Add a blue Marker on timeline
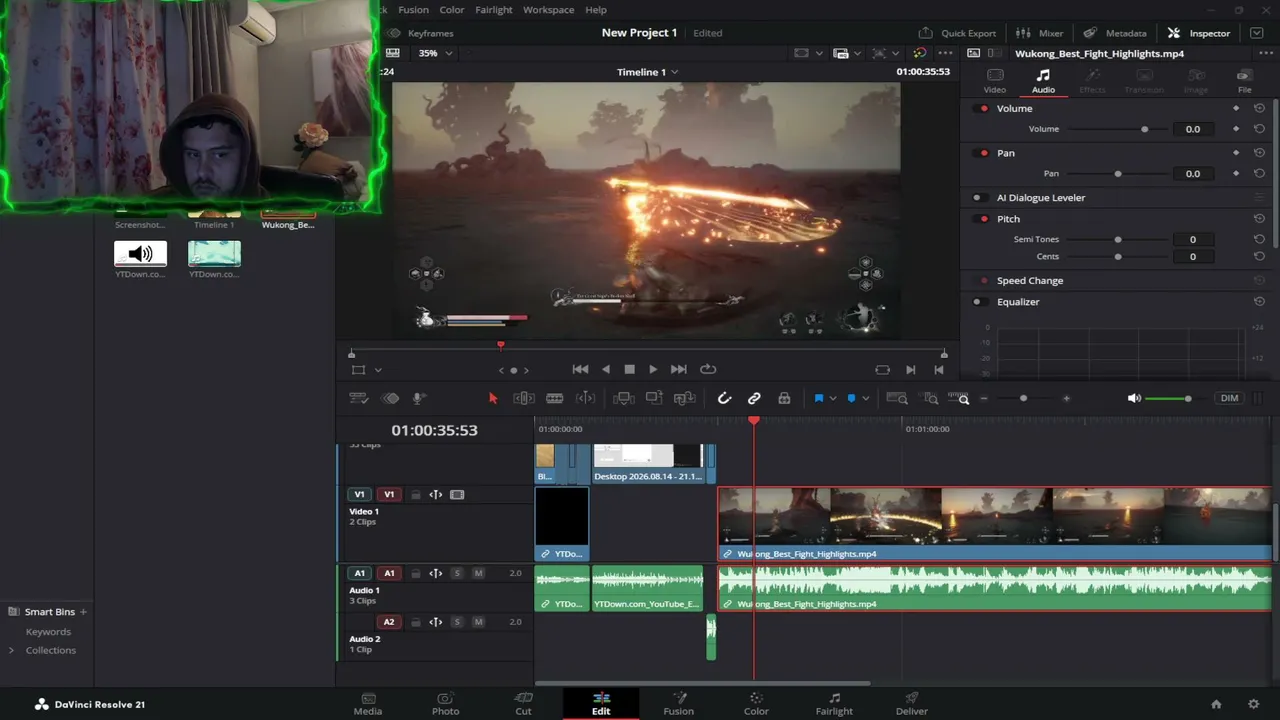 (x=851, y=398)
